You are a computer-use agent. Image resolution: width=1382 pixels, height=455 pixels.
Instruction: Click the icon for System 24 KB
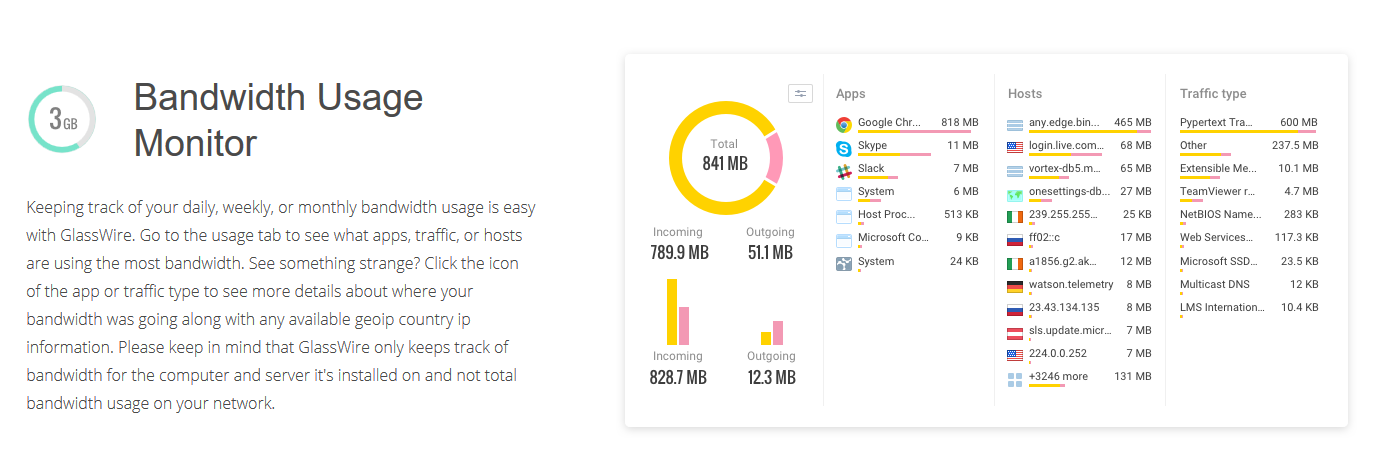coord(844,263)
